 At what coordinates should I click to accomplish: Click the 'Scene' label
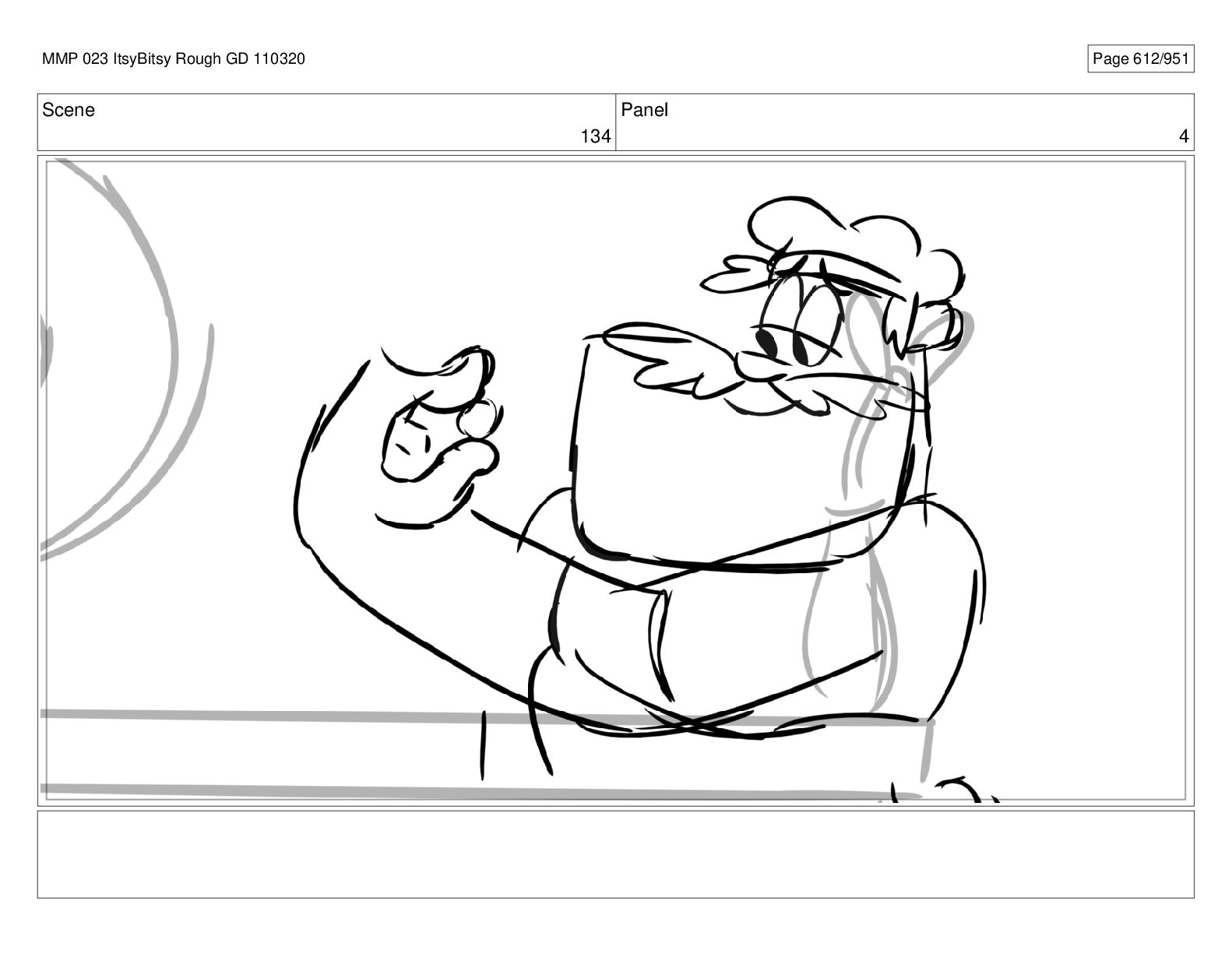click(69, 111)
